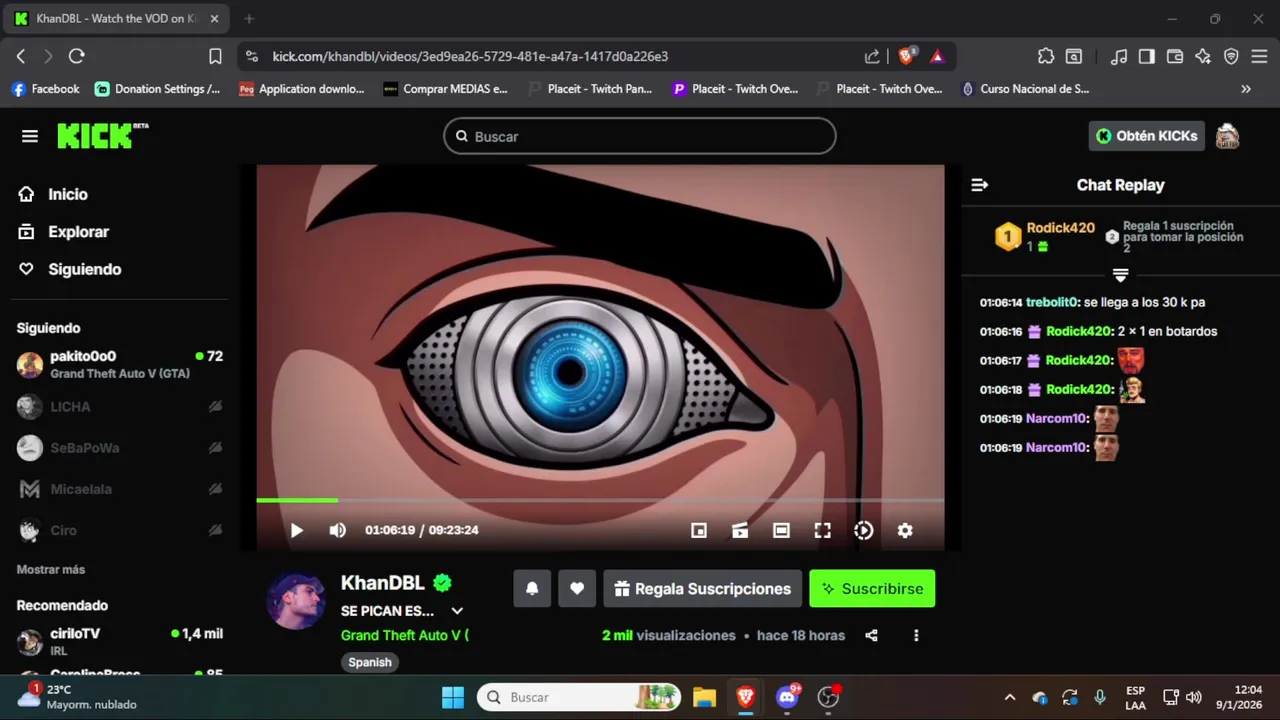The width and height of the screenshot is (1280, 720).
Task: Open Curso Nacional bookmark
Action: coord(1025,89)
